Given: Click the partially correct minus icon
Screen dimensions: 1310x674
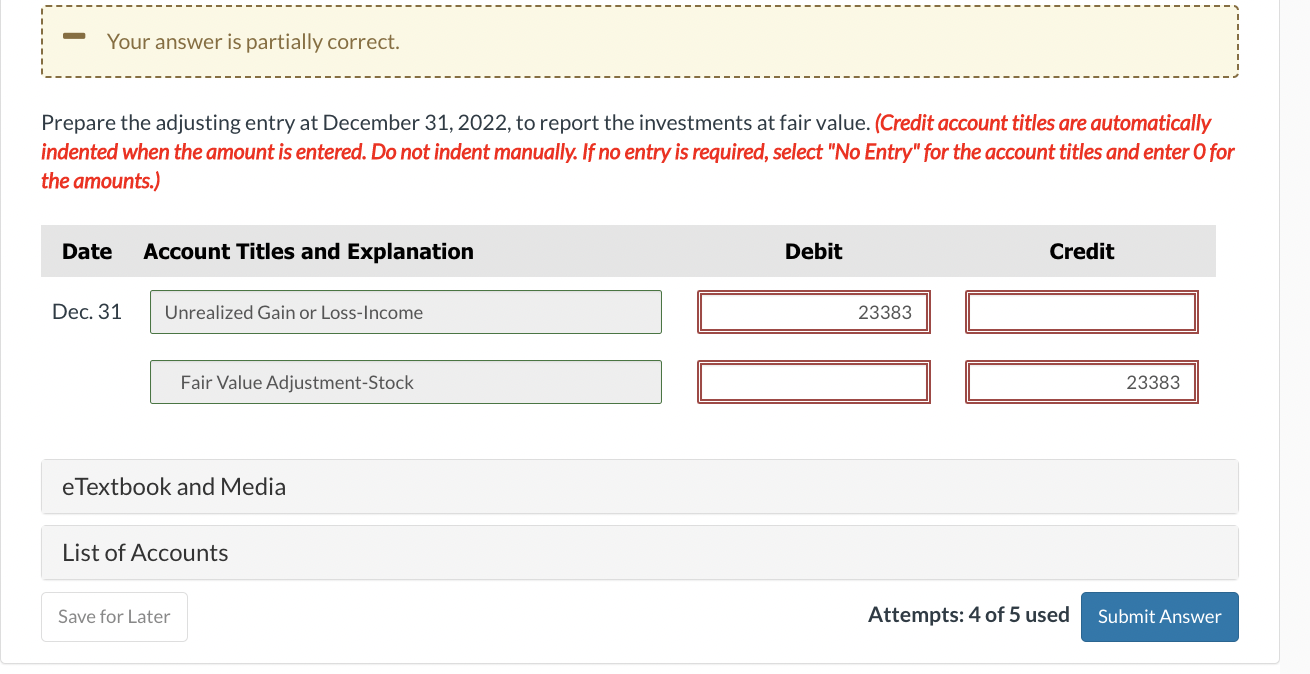Looking at the screenshot, I should (72, 39).
